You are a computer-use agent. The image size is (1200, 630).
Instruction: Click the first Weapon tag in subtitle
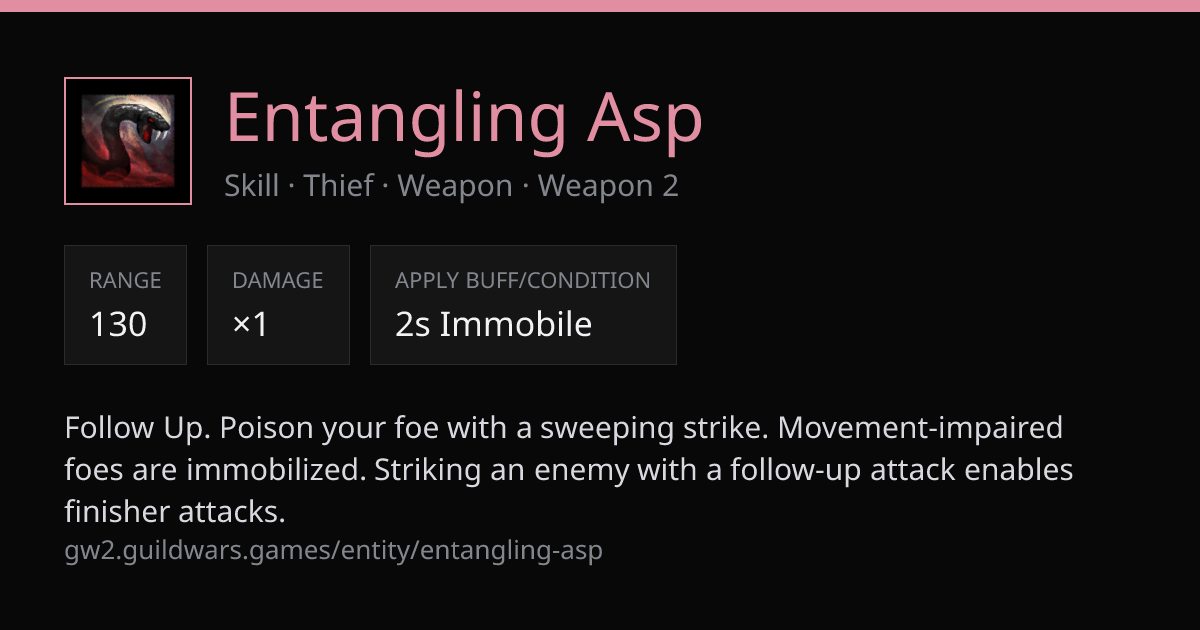point(455,186)
